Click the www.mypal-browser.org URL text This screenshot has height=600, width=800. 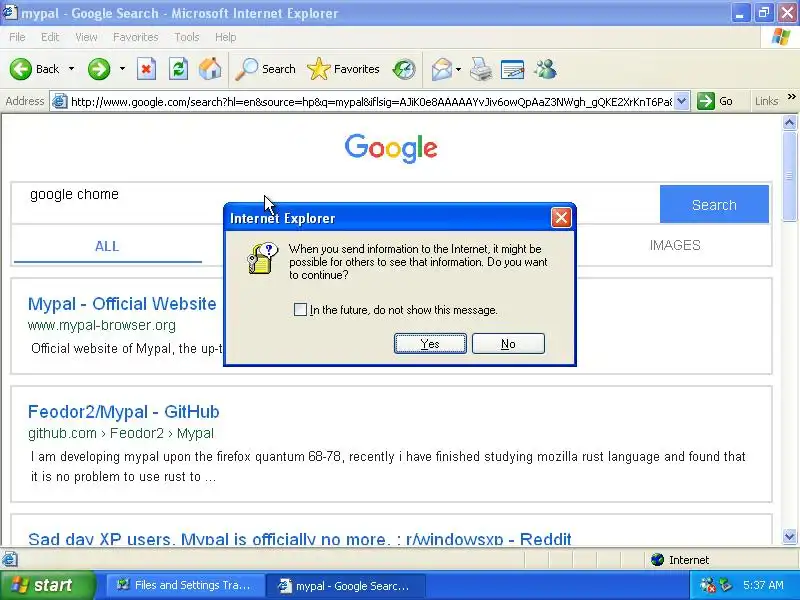(x=102, y=326)
